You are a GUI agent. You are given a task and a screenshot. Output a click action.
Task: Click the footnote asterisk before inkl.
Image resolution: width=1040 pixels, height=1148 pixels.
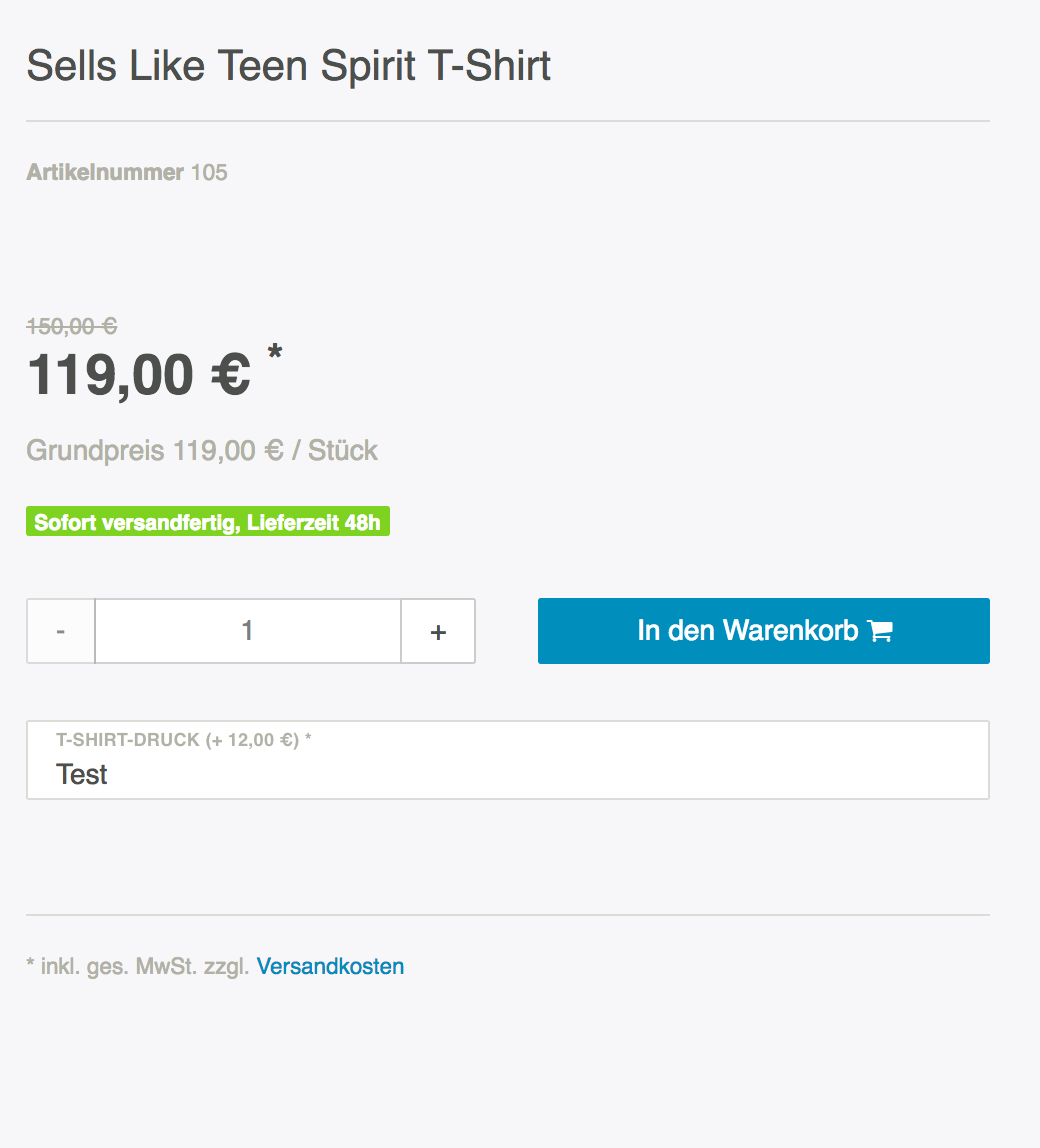tap(30, 966)
